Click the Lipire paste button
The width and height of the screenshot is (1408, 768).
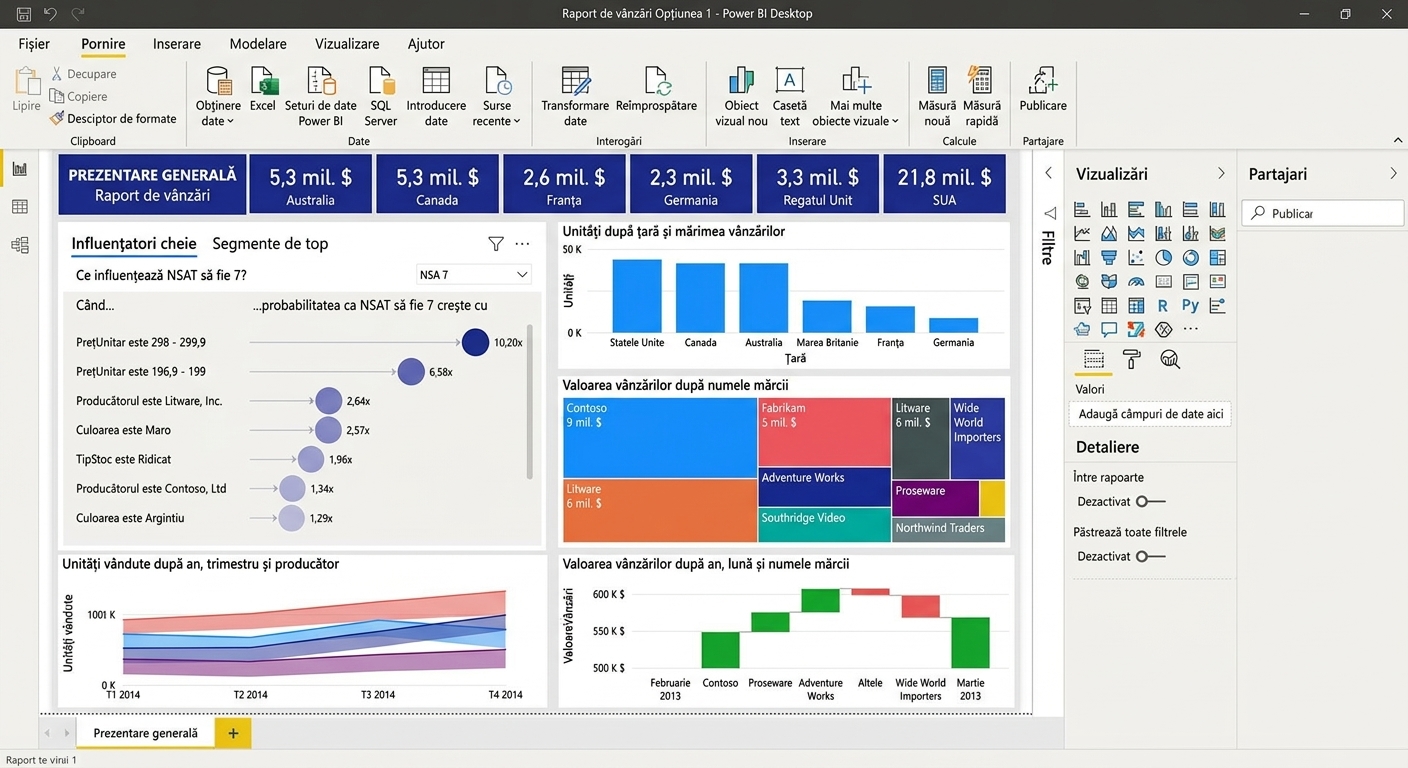(x=26, y=90)
